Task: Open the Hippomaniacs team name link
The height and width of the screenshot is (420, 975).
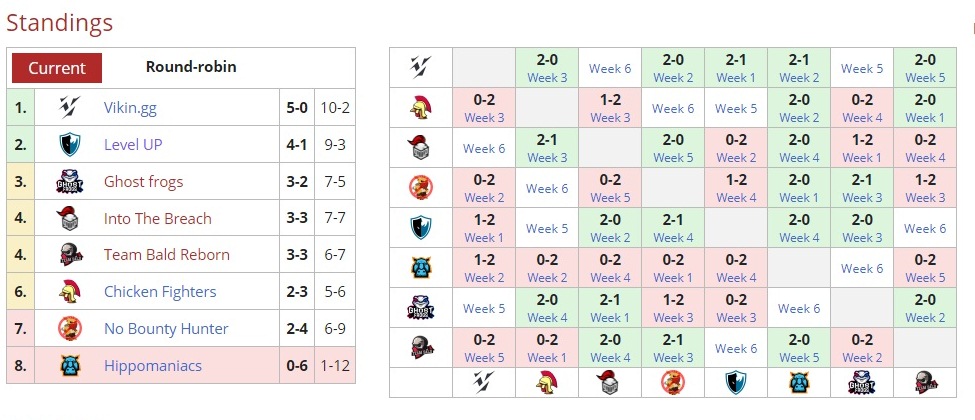Action: tap(153, 365)
